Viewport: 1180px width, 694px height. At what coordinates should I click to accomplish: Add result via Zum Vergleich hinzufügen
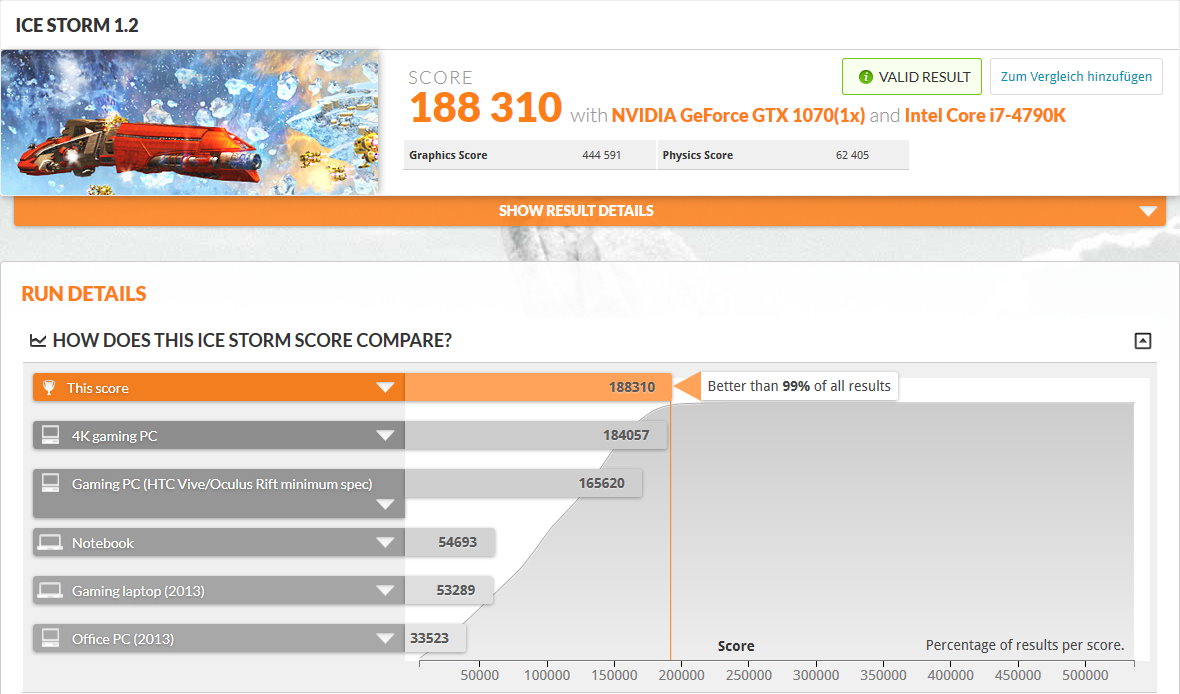pos(1076,76)
